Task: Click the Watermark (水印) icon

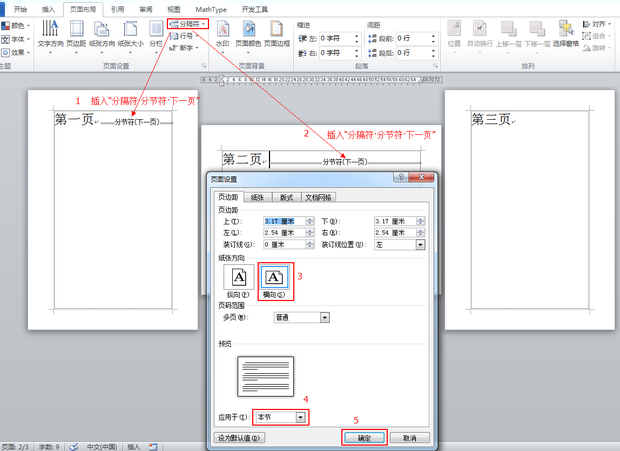Action: click(223, 35)
